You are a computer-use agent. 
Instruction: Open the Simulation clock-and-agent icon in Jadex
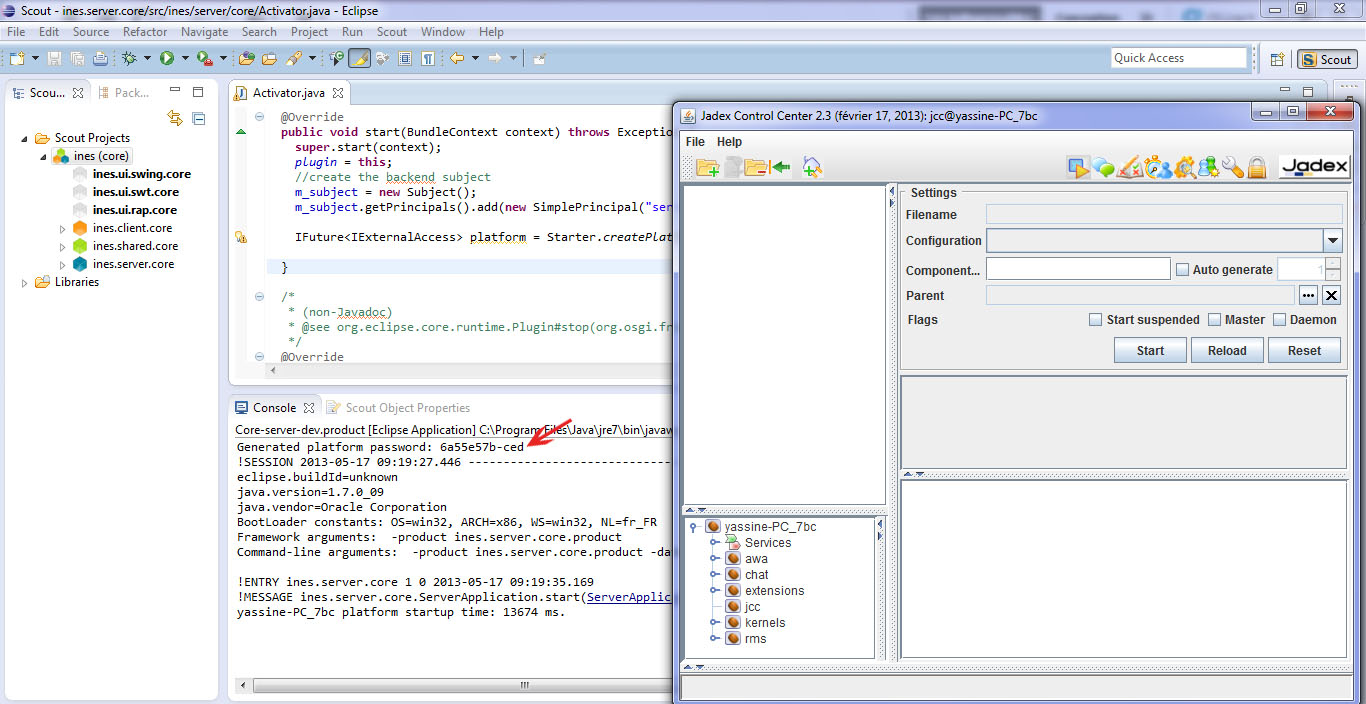[x=1157, y=167]
